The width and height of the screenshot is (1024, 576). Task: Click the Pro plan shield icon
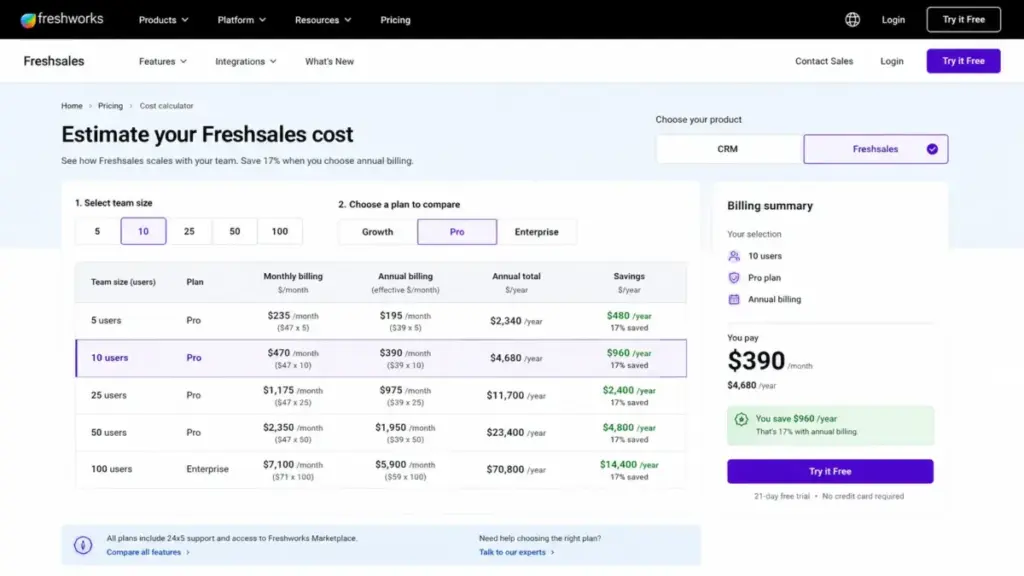pos(734,278)
